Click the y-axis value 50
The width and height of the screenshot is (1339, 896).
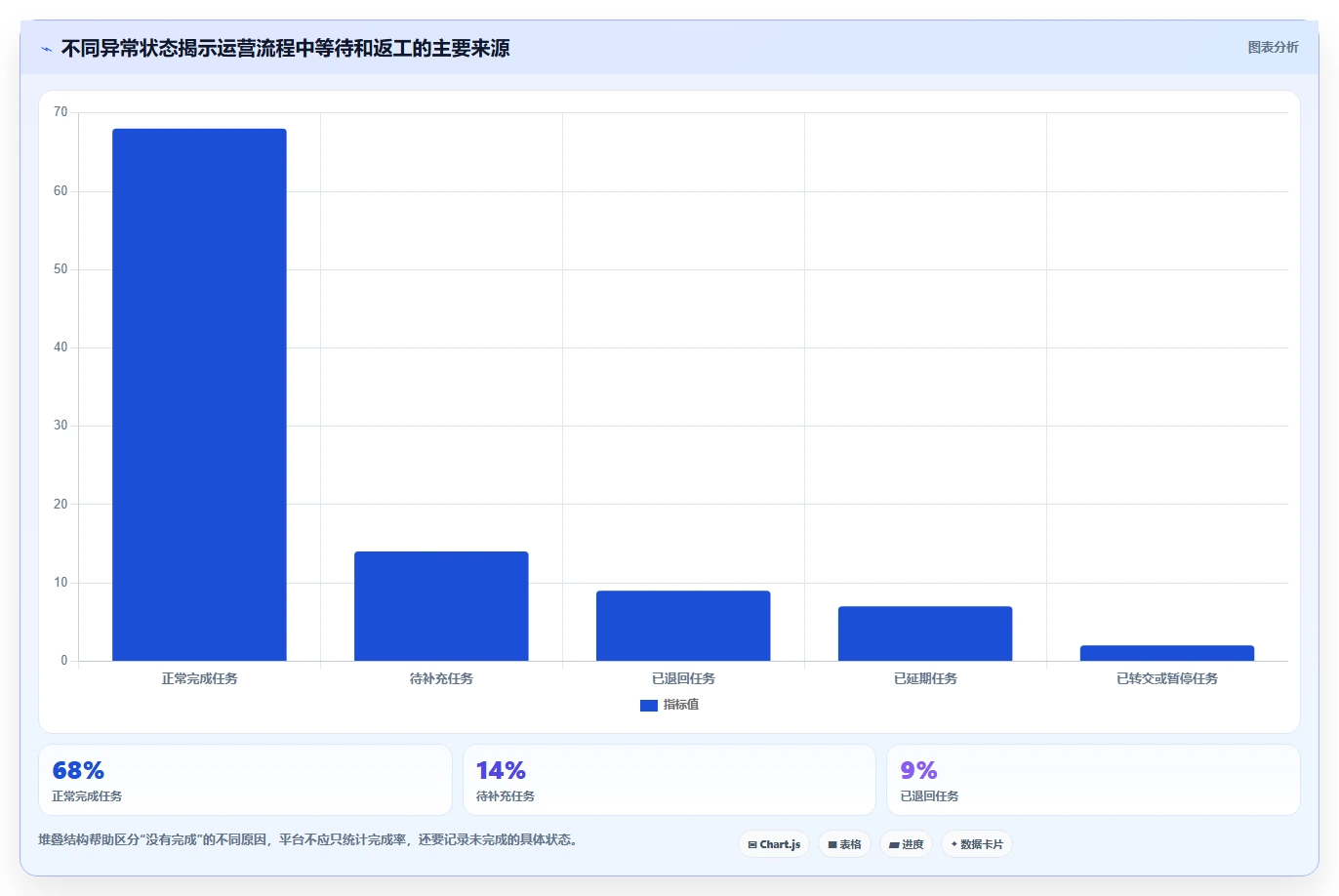(x=61, y=269)
